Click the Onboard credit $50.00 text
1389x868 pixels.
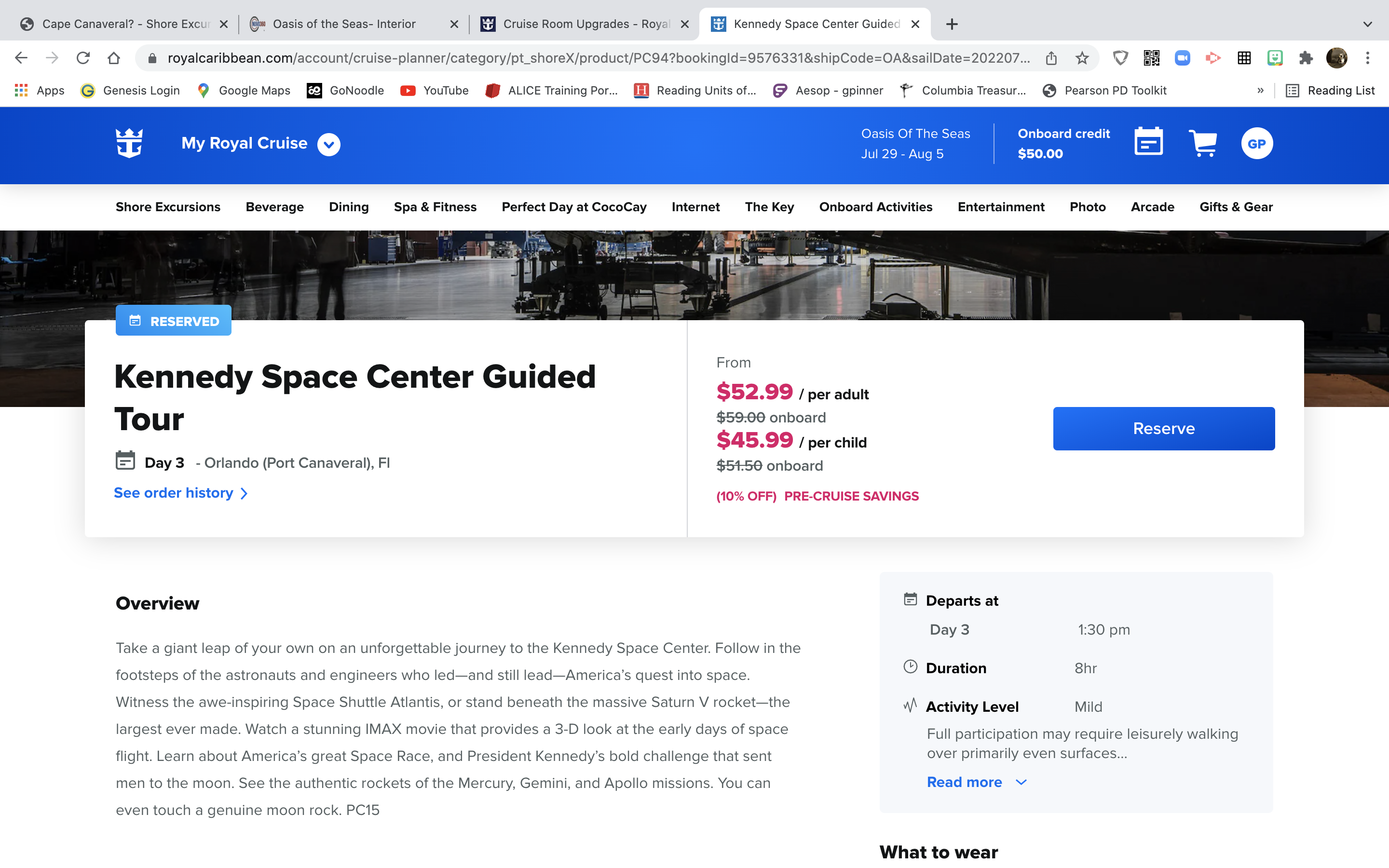(x=1063, y=144)
